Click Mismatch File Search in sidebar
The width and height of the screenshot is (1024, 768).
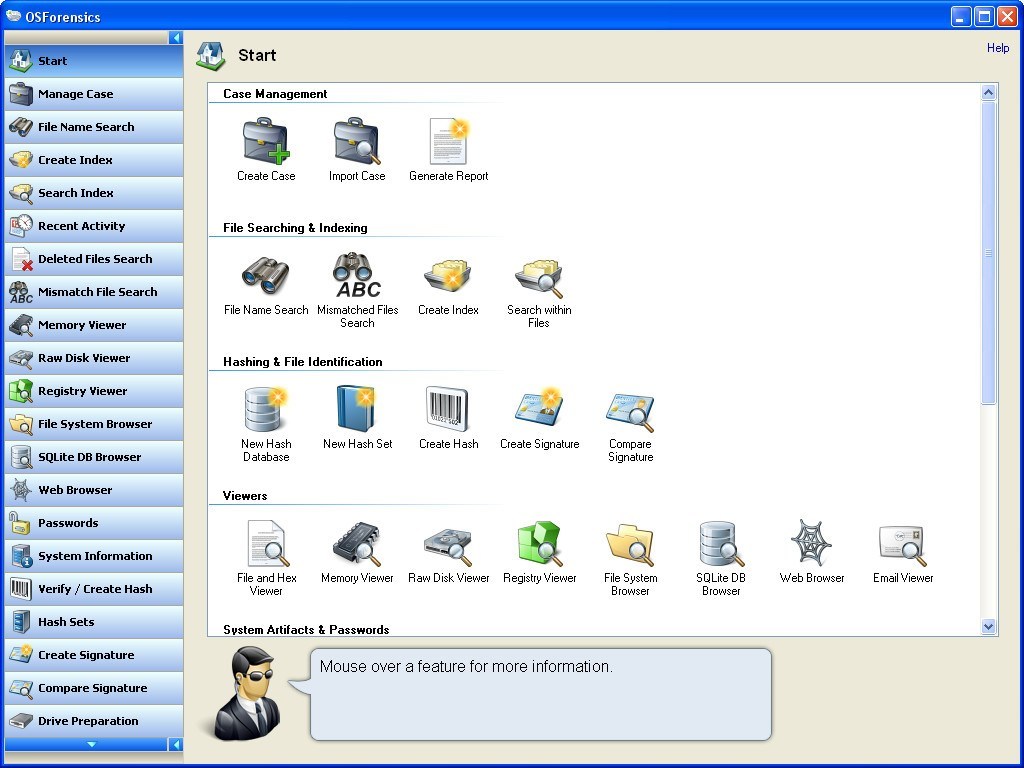pyautogui.click(x=93, y=292)
